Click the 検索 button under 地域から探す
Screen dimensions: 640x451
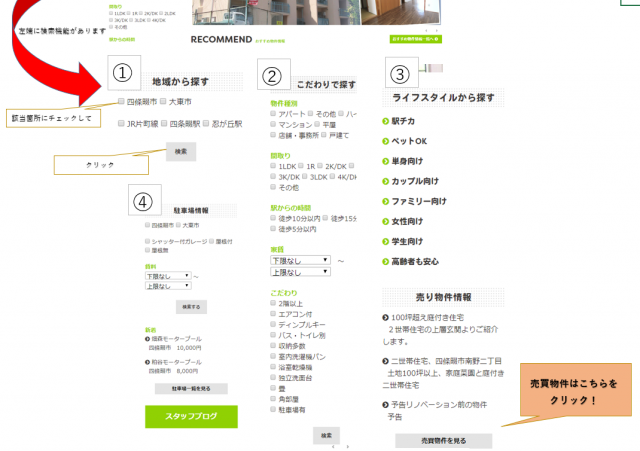[180, 151]
